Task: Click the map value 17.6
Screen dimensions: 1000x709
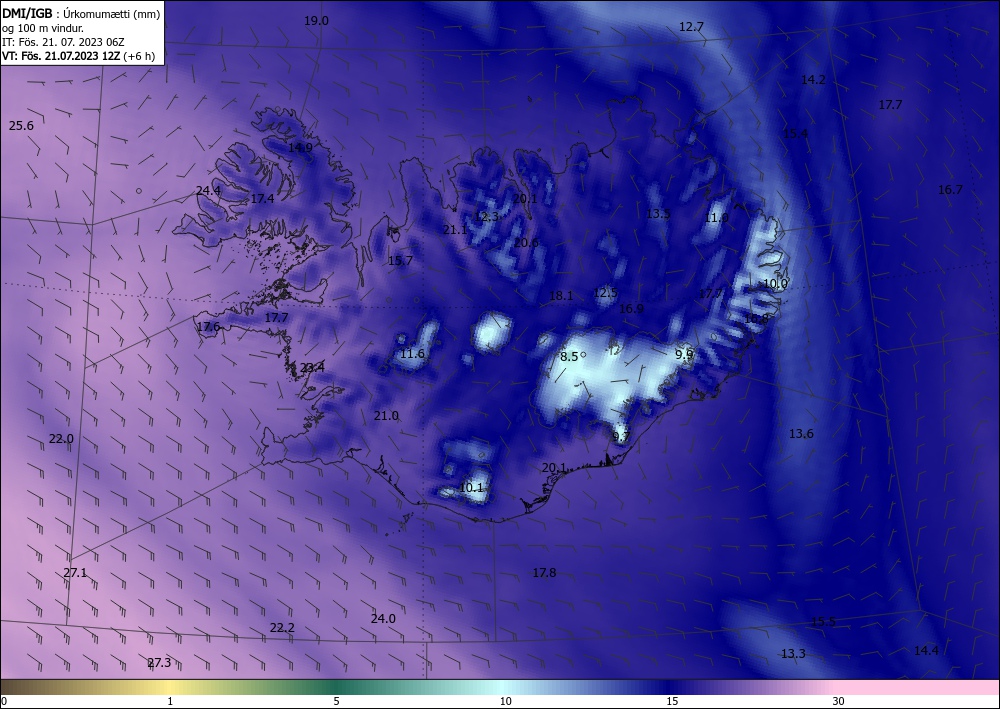Action: 208,327
